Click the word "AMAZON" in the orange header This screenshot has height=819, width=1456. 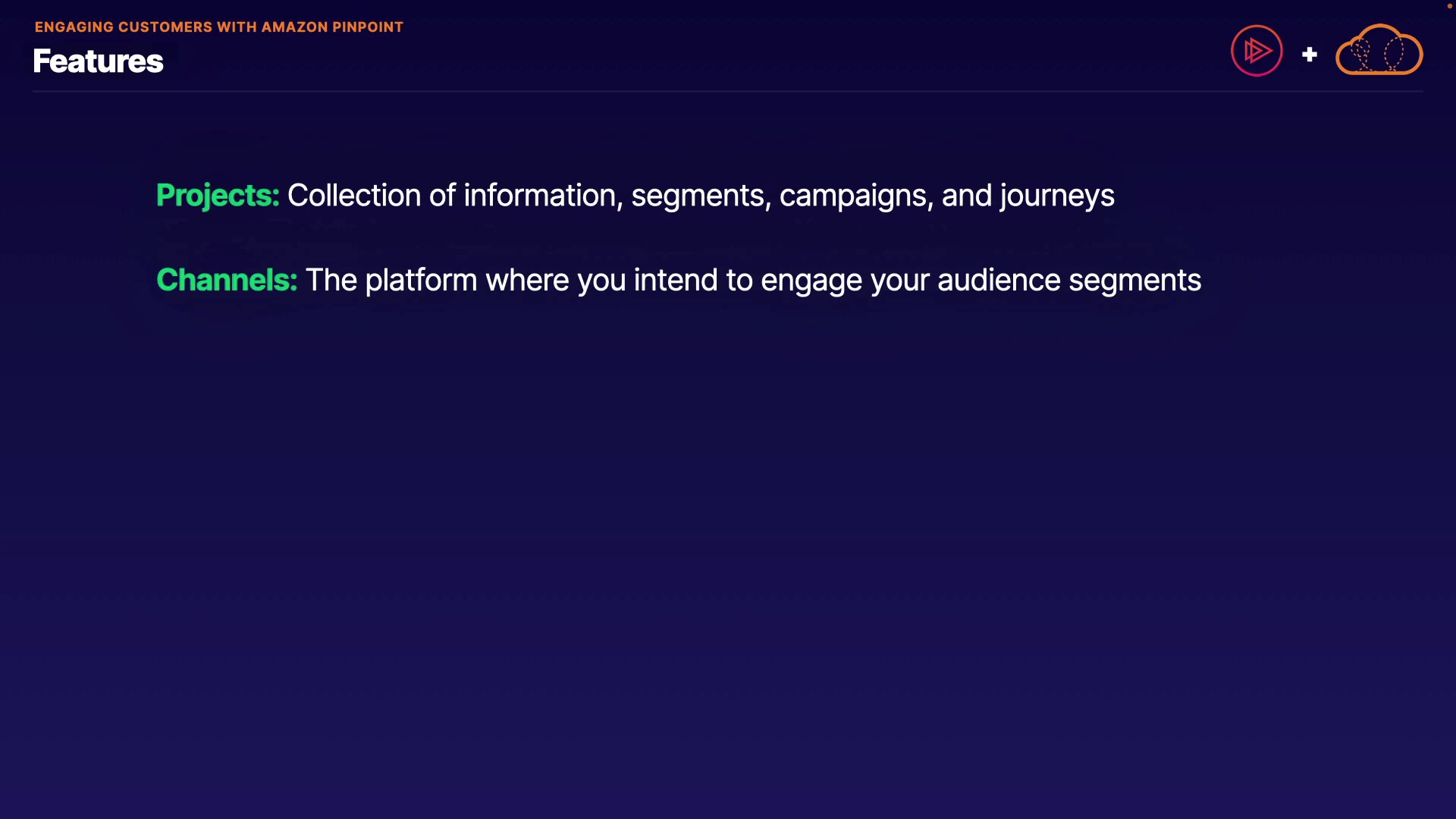[294, 27]
